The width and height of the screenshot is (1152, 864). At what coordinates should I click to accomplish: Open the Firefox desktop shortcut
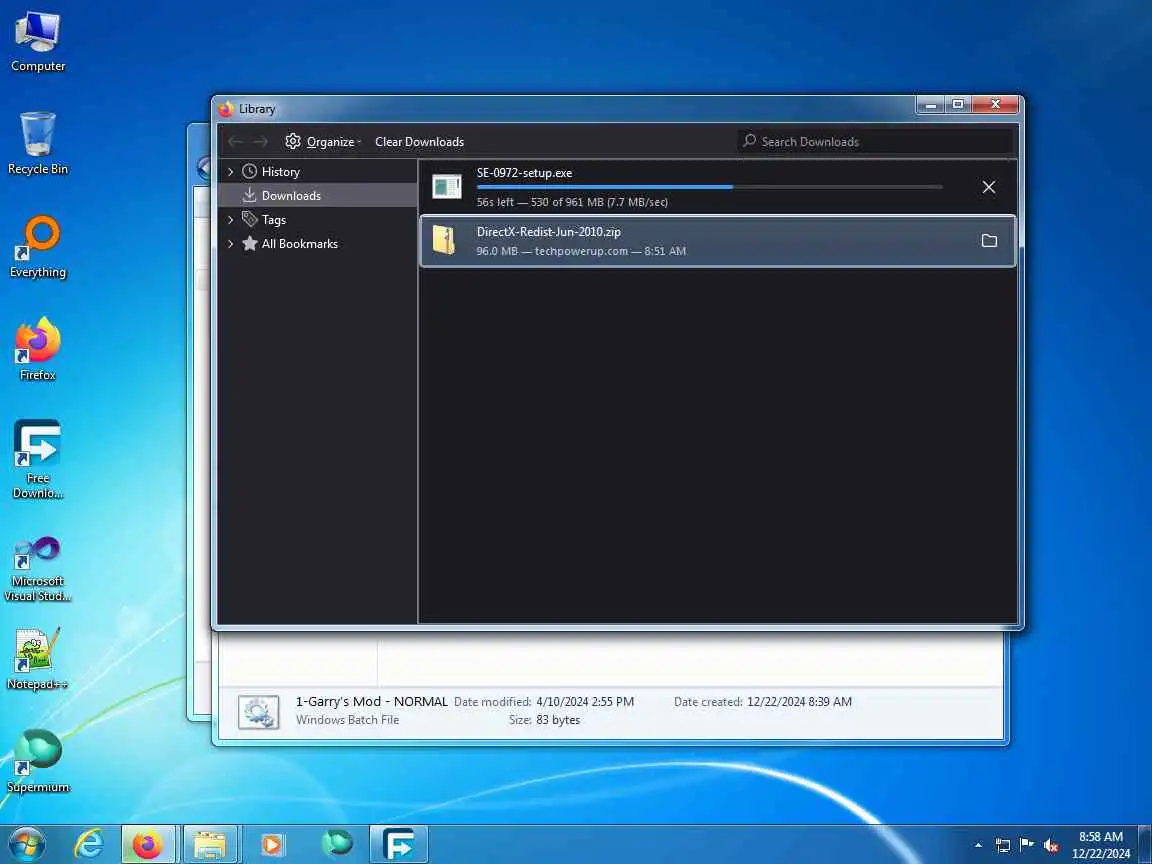(x=37, y=350)
